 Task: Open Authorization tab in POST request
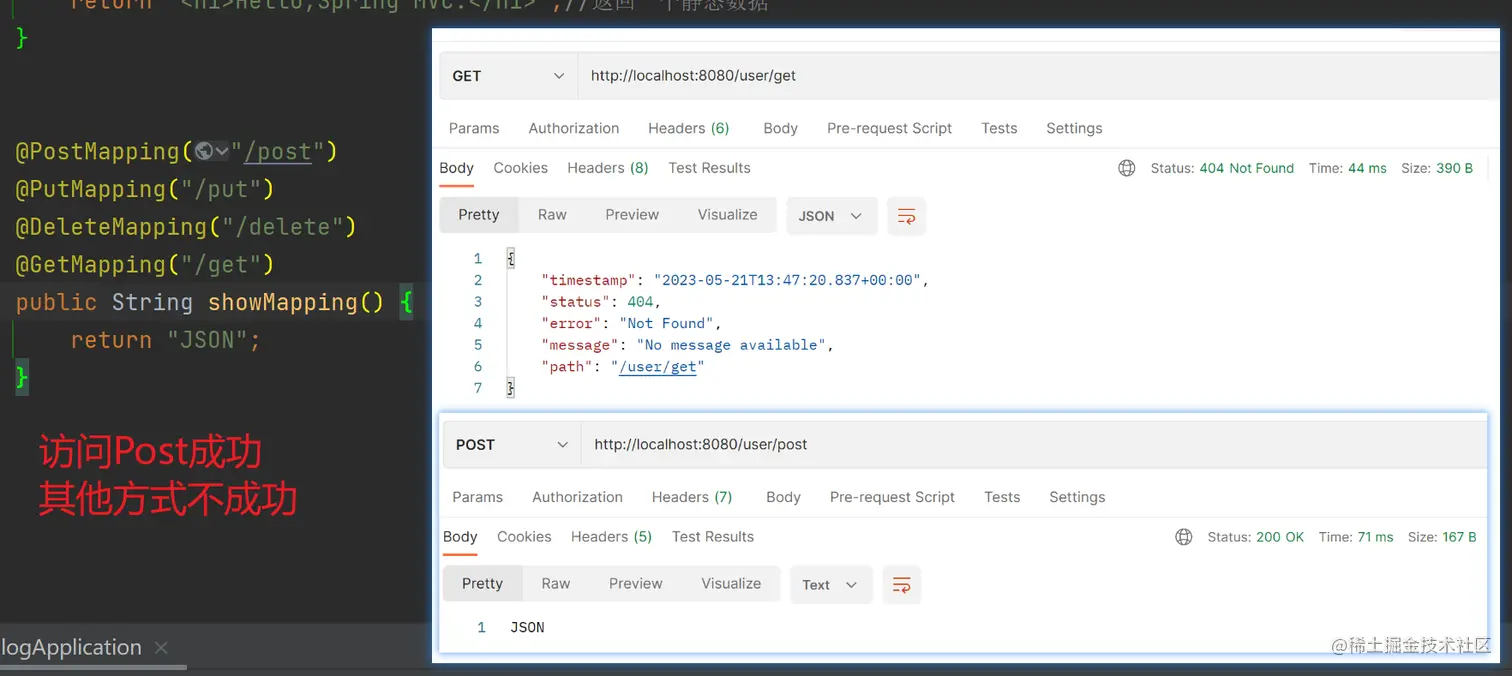[x=577, y=497]
